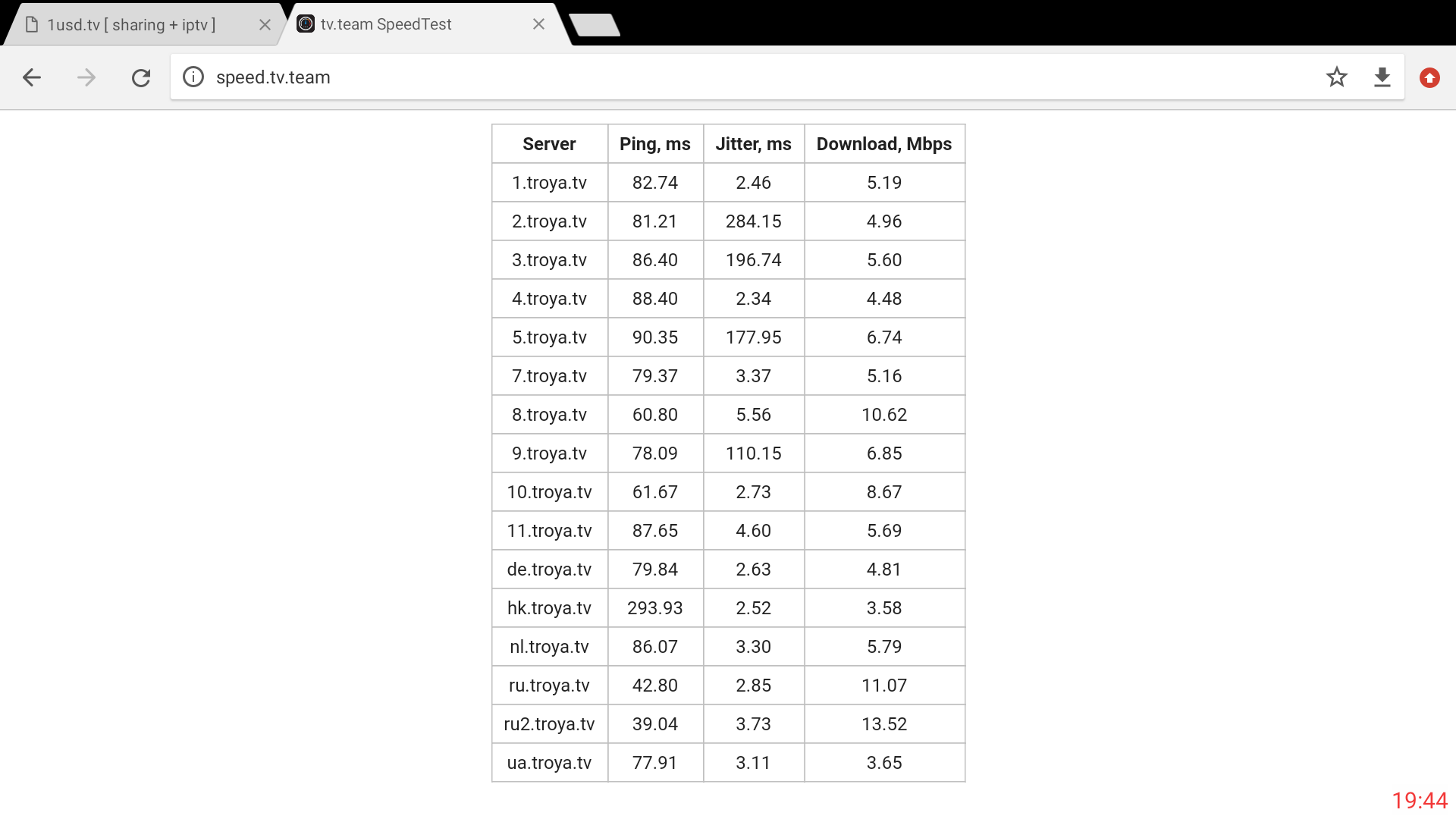Viewport: 1456px width, 819px height.
Task: Click the Ping, ms column header
Action: point(654,144)
